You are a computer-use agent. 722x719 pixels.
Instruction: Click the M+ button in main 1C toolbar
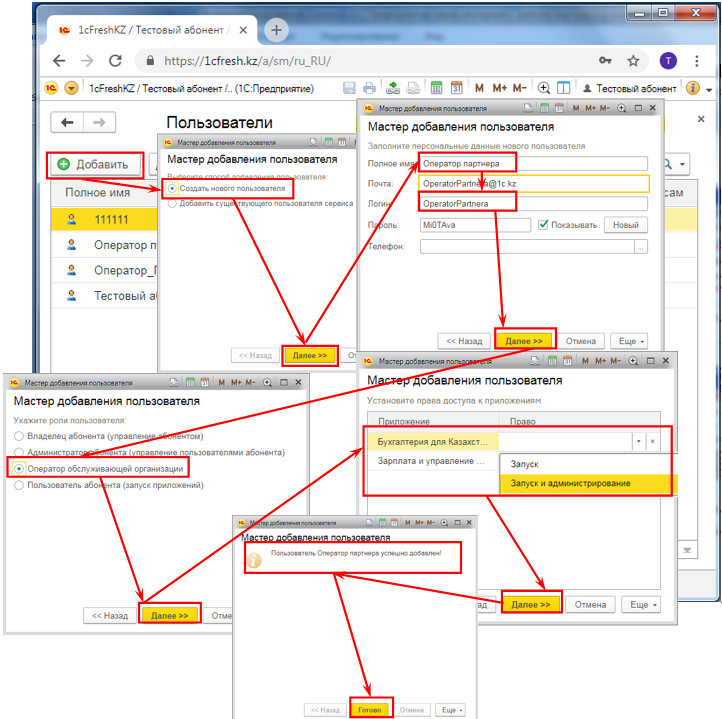pos(500,88)
